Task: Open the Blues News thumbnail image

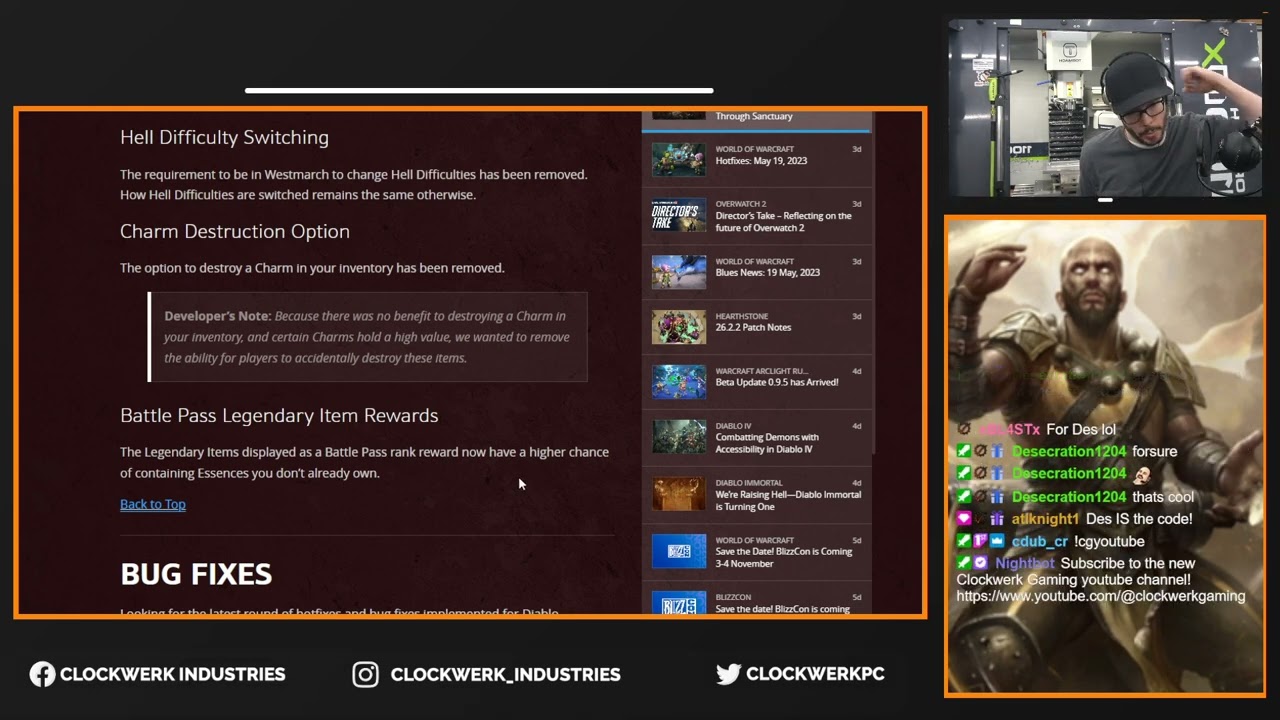Action: point(679,272)
